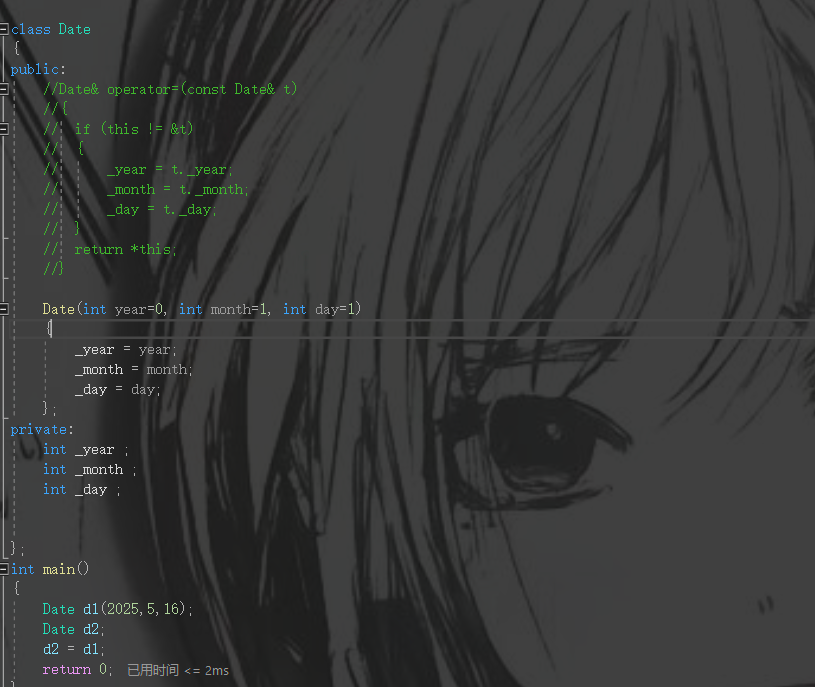Collapse the class Date block

4,29
